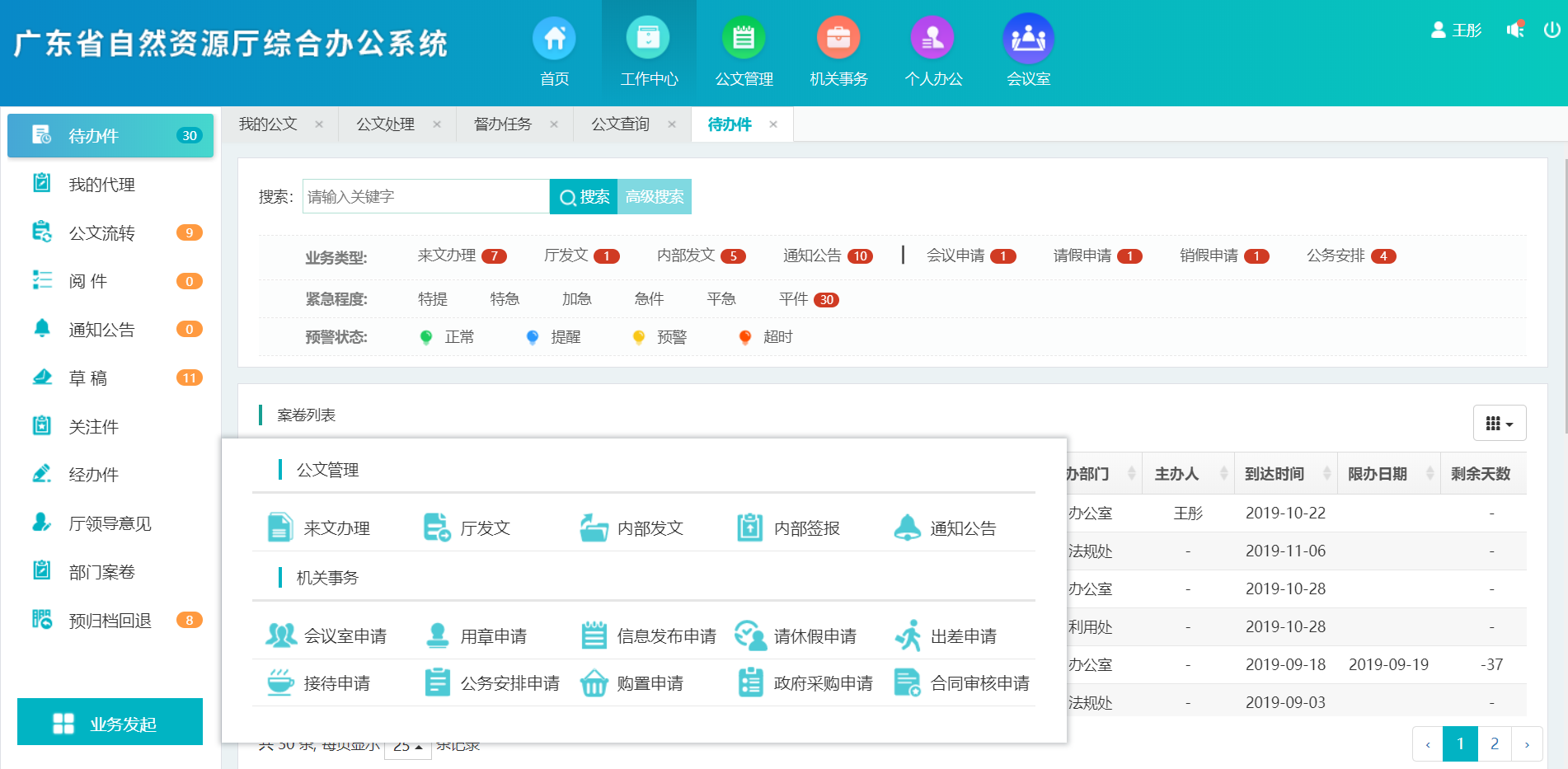Switch to the 公文查询 tab

(620, 124)
